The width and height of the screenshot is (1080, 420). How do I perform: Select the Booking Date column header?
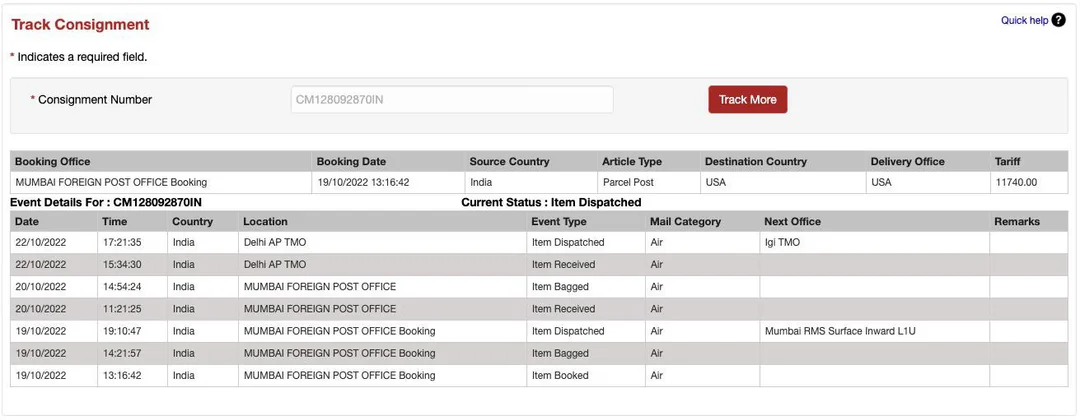351,161
